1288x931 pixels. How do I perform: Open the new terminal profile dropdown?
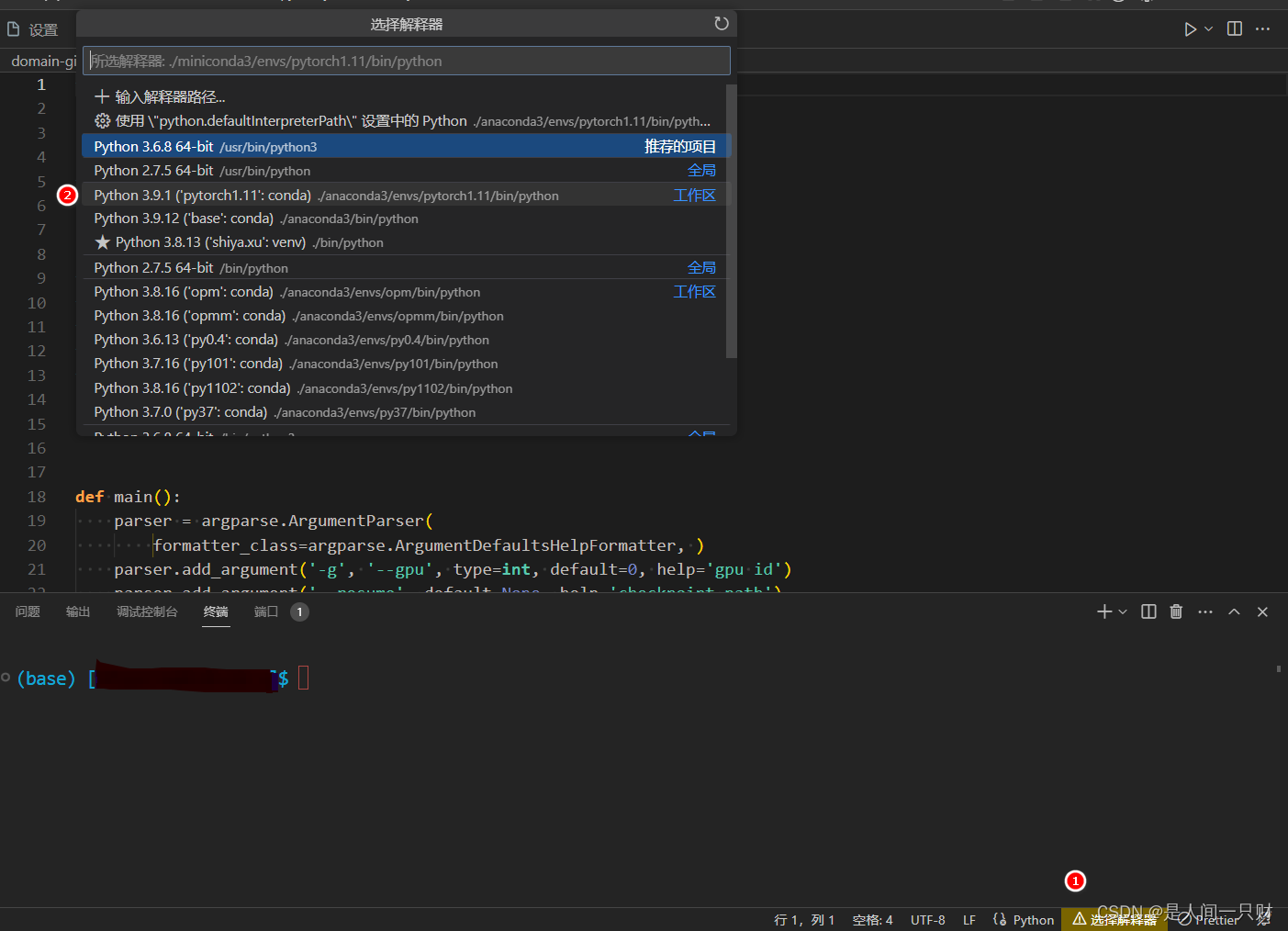1123,611
